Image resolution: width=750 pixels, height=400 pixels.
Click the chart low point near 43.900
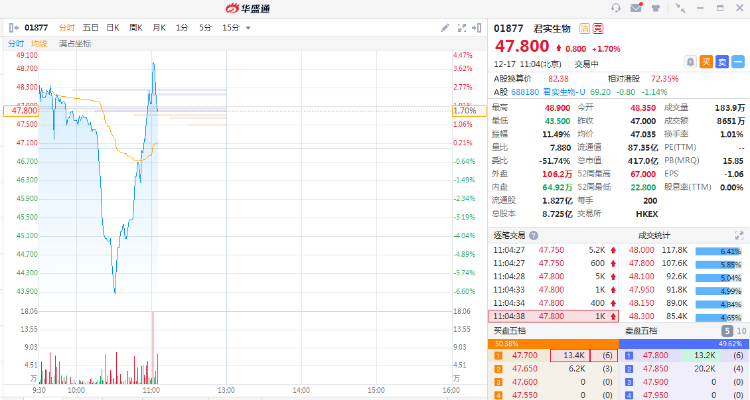(115, 291)
